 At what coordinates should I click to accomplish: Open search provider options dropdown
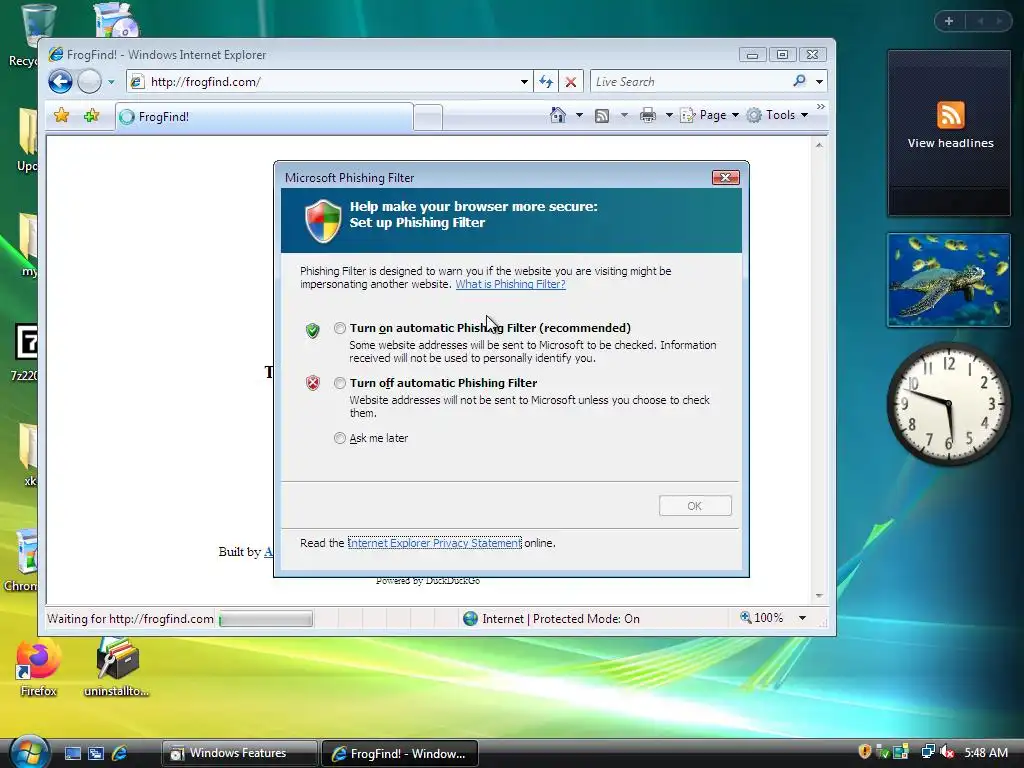coord(819,82)
